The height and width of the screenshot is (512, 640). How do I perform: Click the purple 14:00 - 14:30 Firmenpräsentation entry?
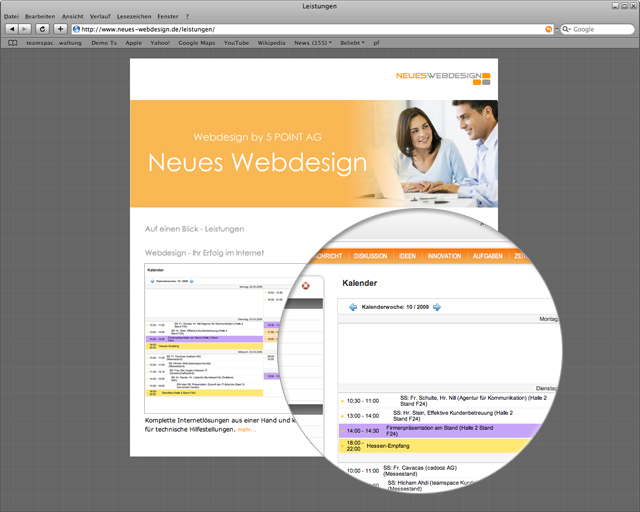point(441,431)
